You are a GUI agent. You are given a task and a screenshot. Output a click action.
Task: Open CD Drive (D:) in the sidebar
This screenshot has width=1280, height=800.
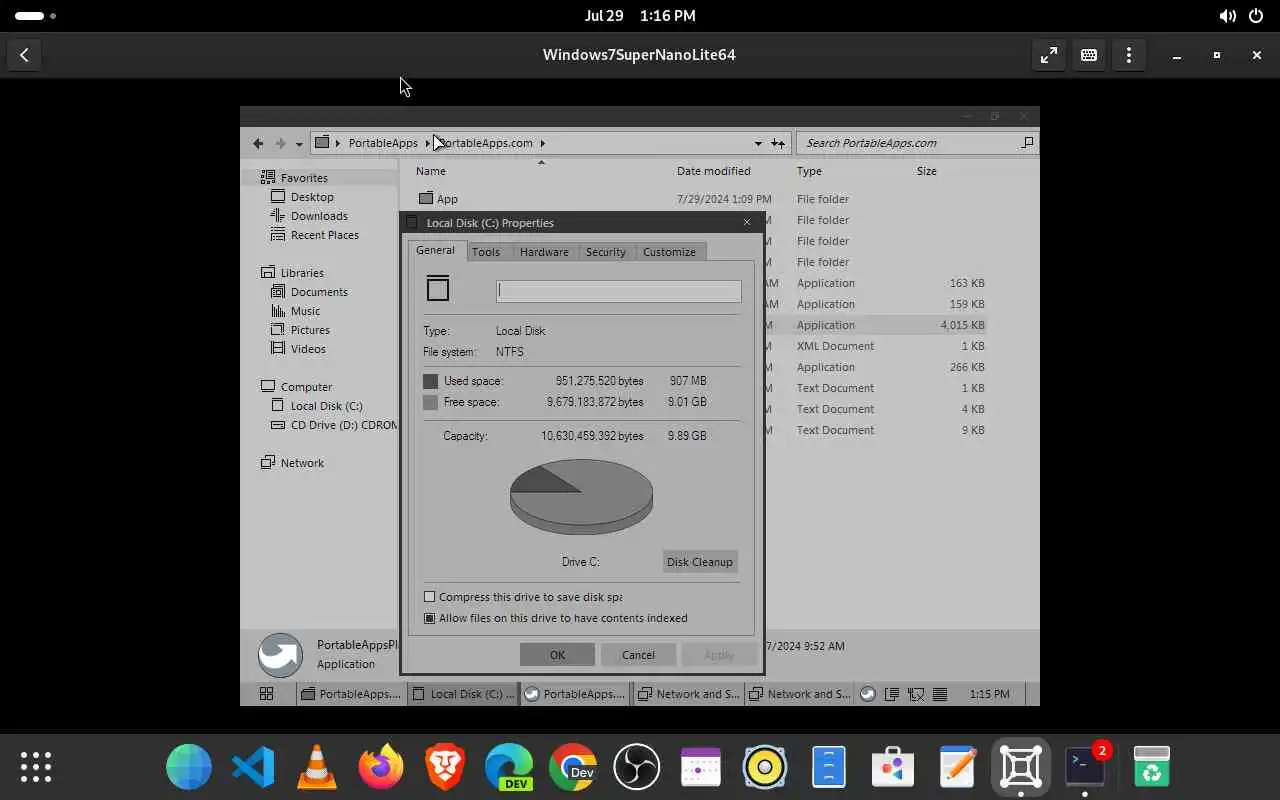pos(334,425)
